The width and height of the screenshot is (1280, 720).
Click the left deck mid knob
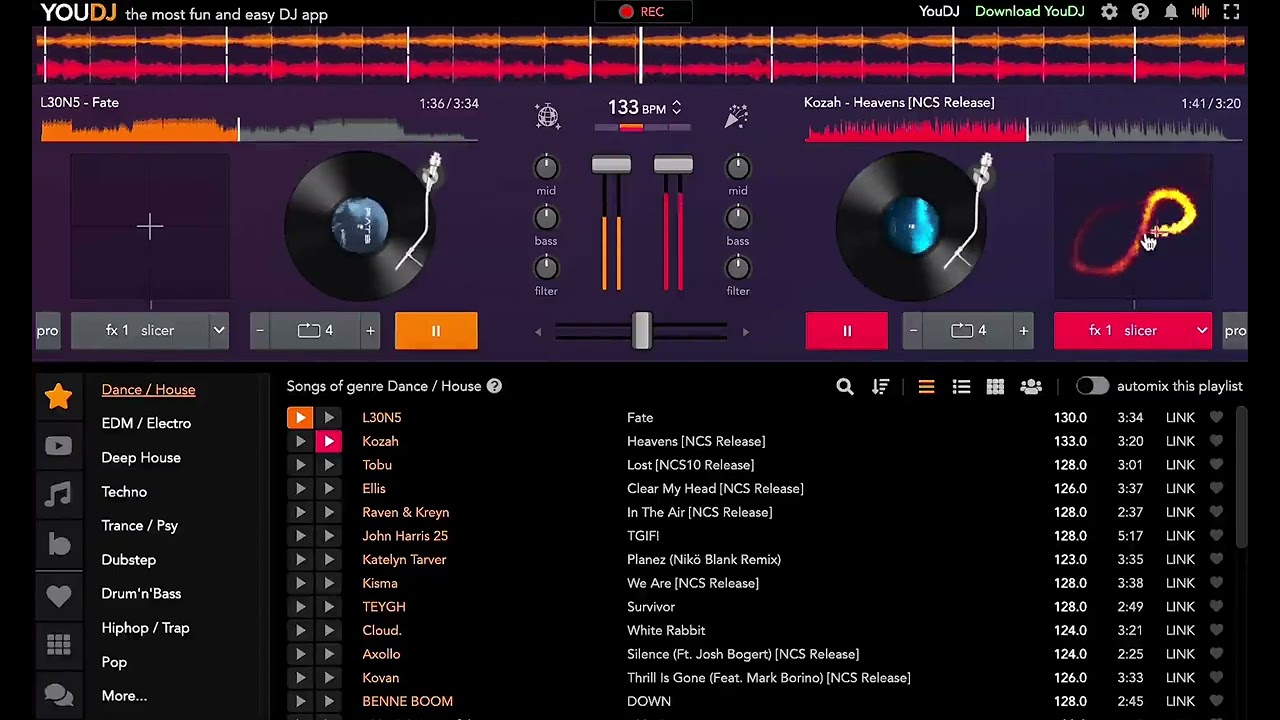click(x=546, y=168)
